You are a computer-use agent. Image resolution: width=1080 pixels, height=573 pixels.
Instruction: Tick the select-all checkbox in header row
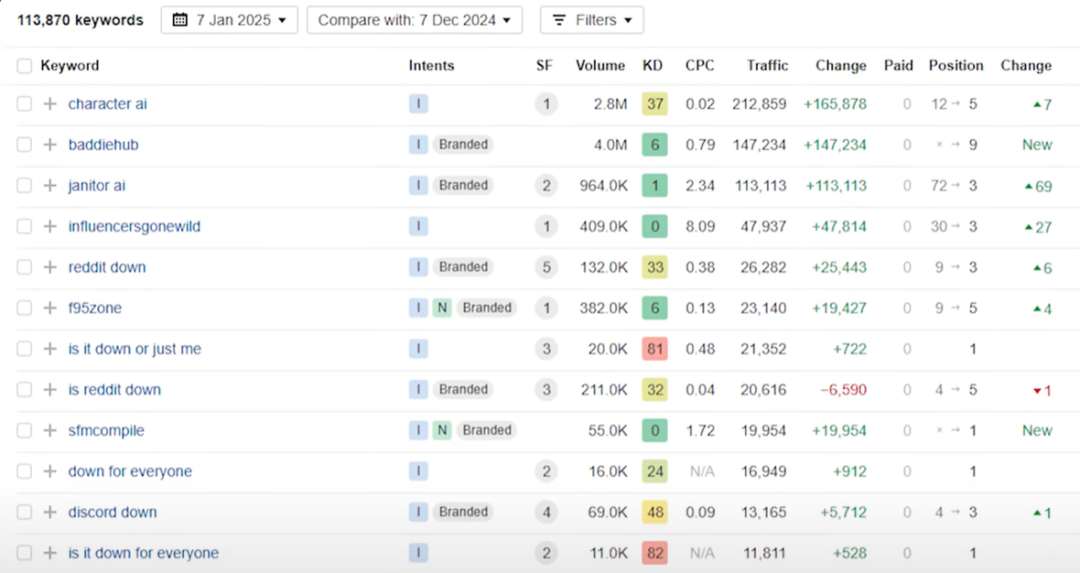(x=24, y=66)
